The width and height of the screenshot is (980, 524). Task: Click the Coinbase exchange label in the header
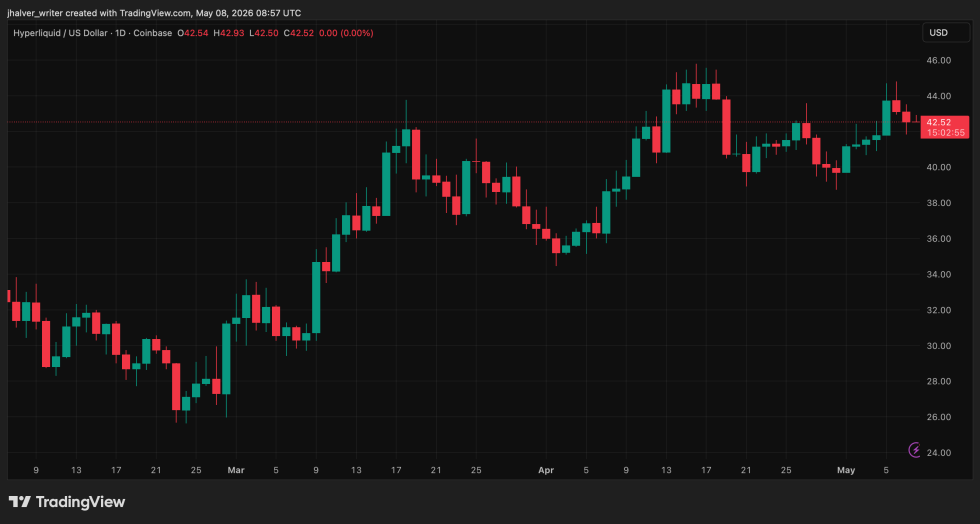pos(152,33)
